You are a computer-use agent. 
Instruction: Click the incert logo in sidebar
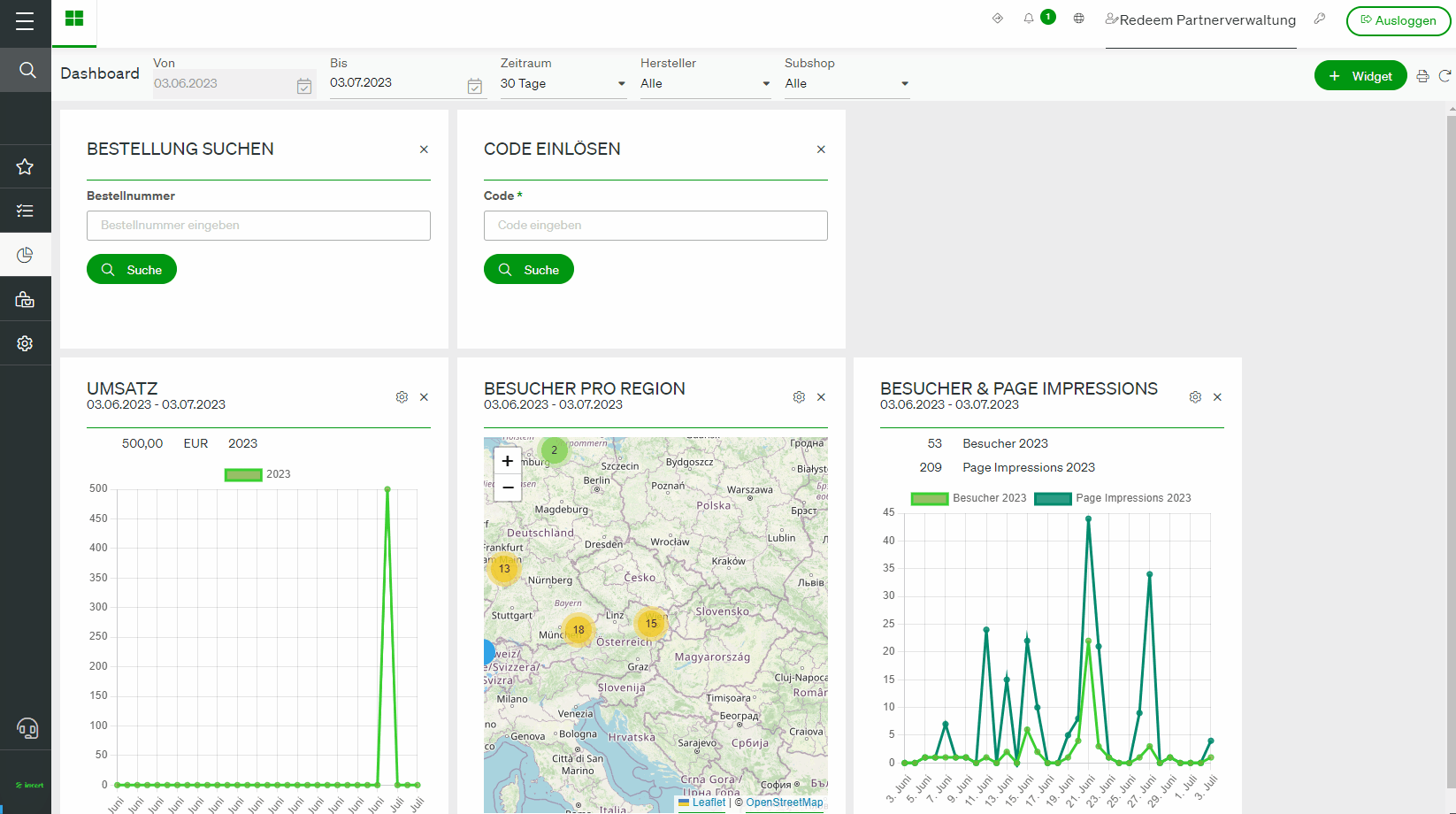[29, 785]
